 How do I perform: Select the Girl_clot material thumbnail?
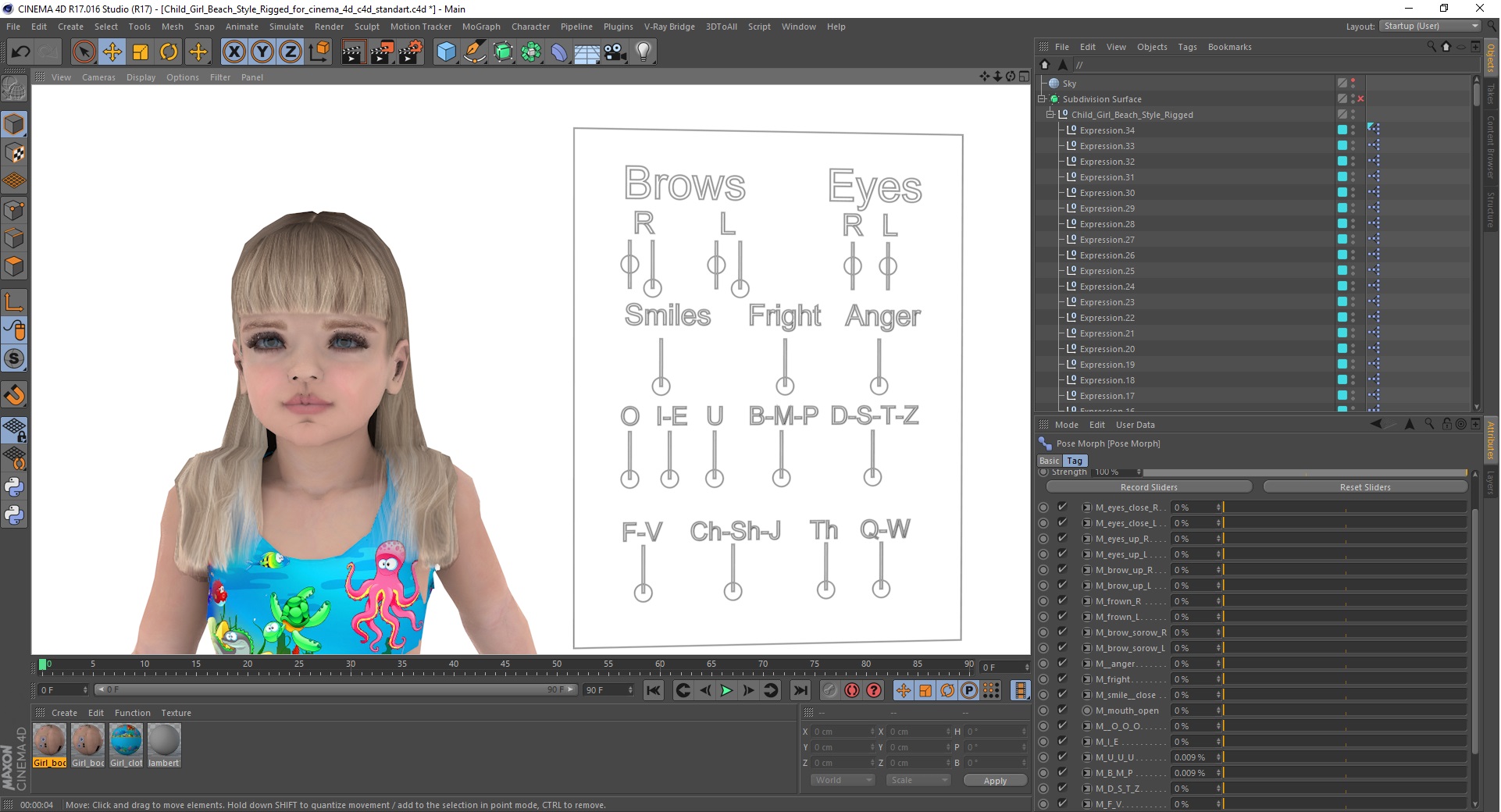(126, 745)
